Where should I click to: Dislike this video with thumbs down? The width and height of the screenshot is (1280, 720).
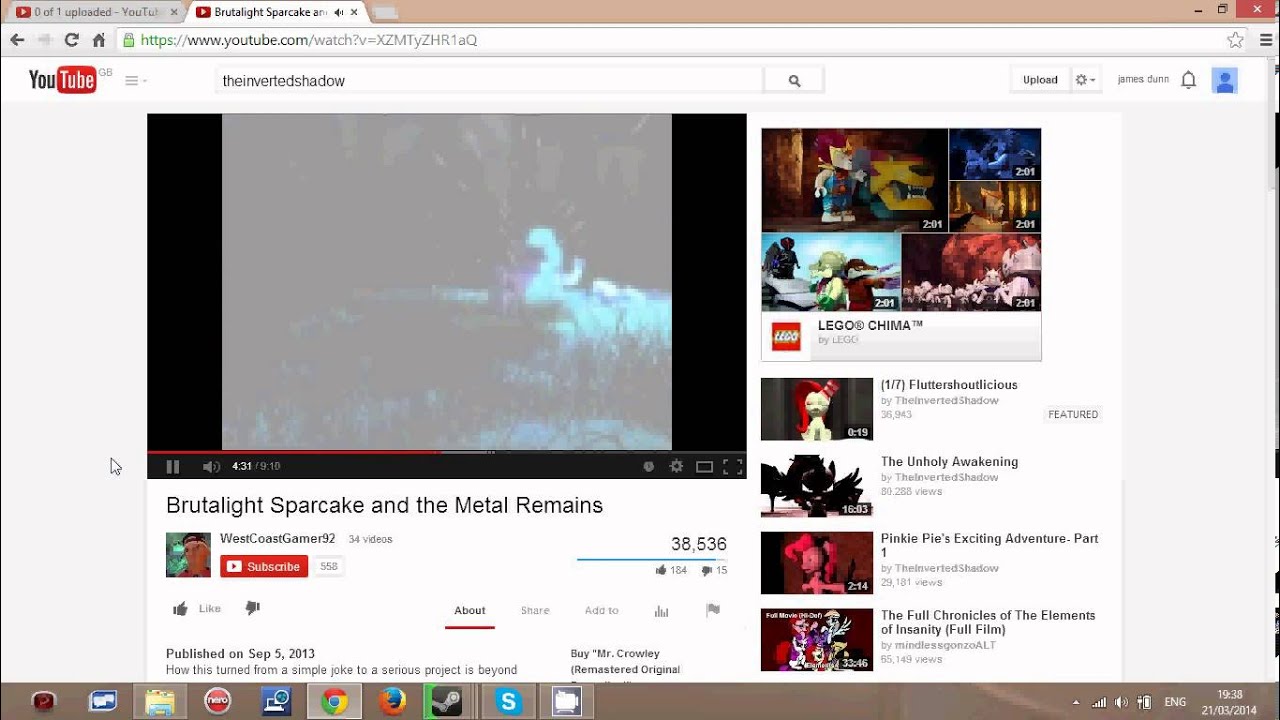(x=252, y=608)
